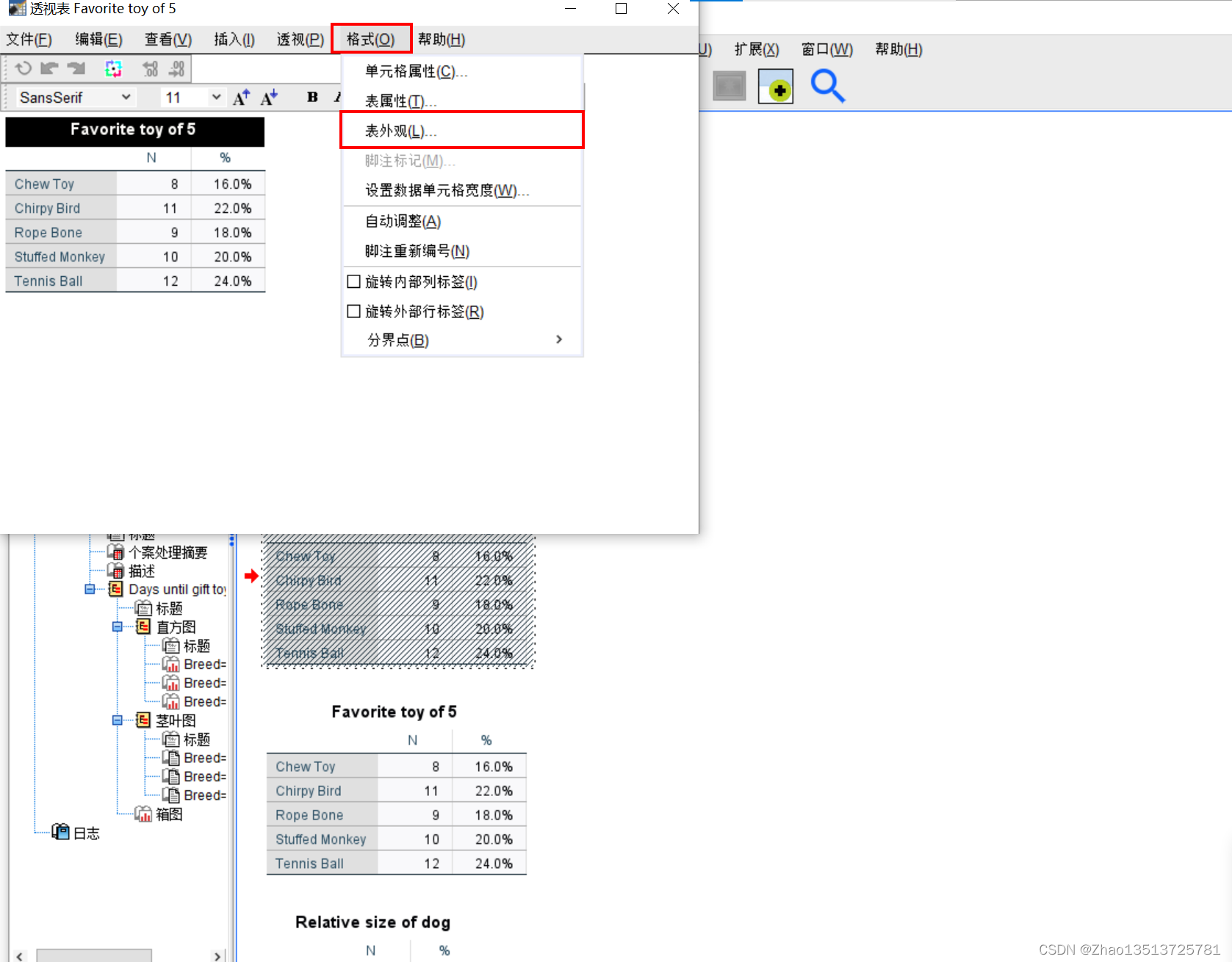This screenshot has width=1232, height=962.
Task: Expand the 分界点 submenu arrow
Action: coord(559,339)
